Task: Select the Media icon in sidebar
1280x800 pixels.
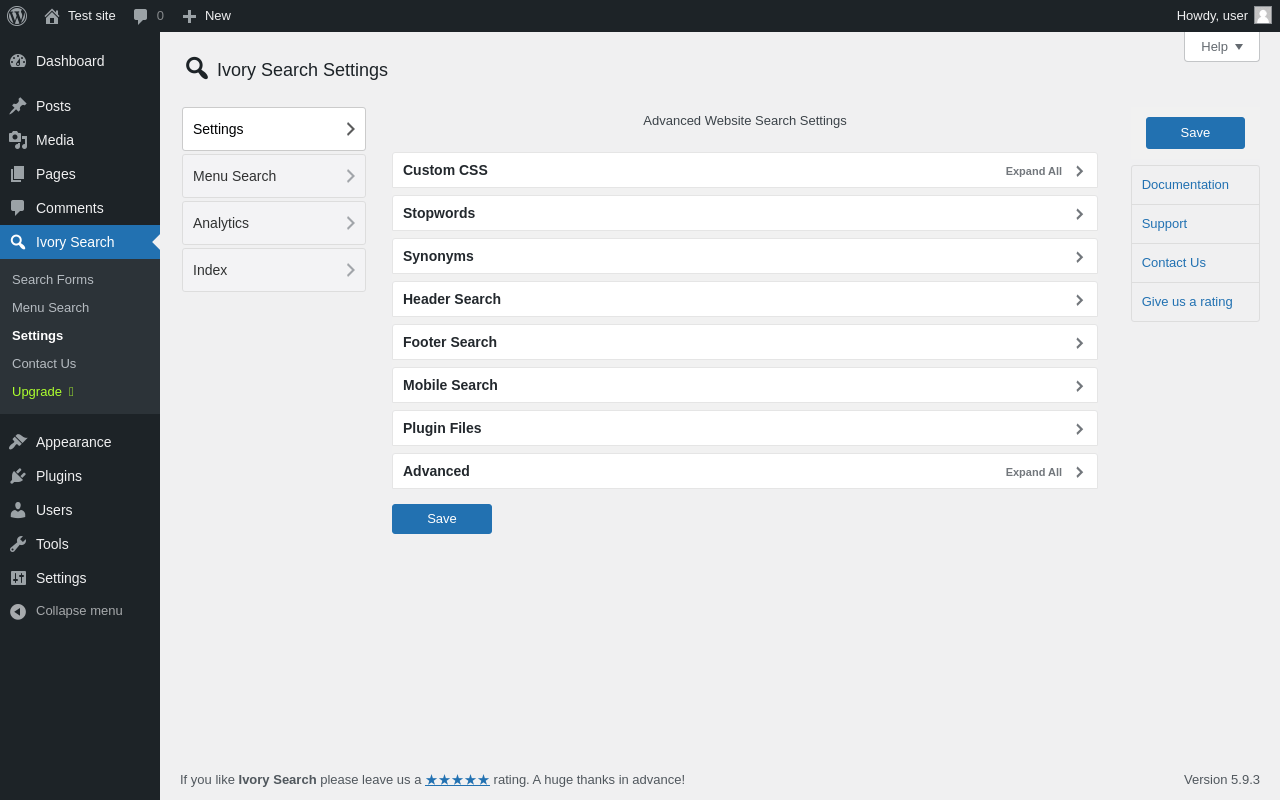Action: point(18,140)
